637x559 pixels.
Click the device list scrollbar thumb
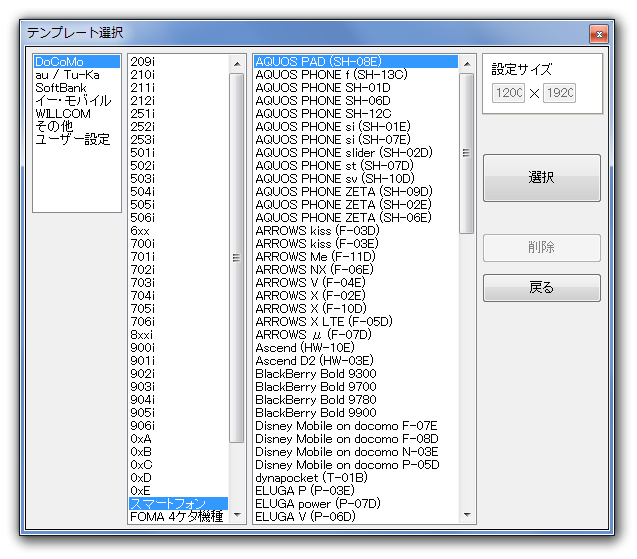[x=467, y=153]
